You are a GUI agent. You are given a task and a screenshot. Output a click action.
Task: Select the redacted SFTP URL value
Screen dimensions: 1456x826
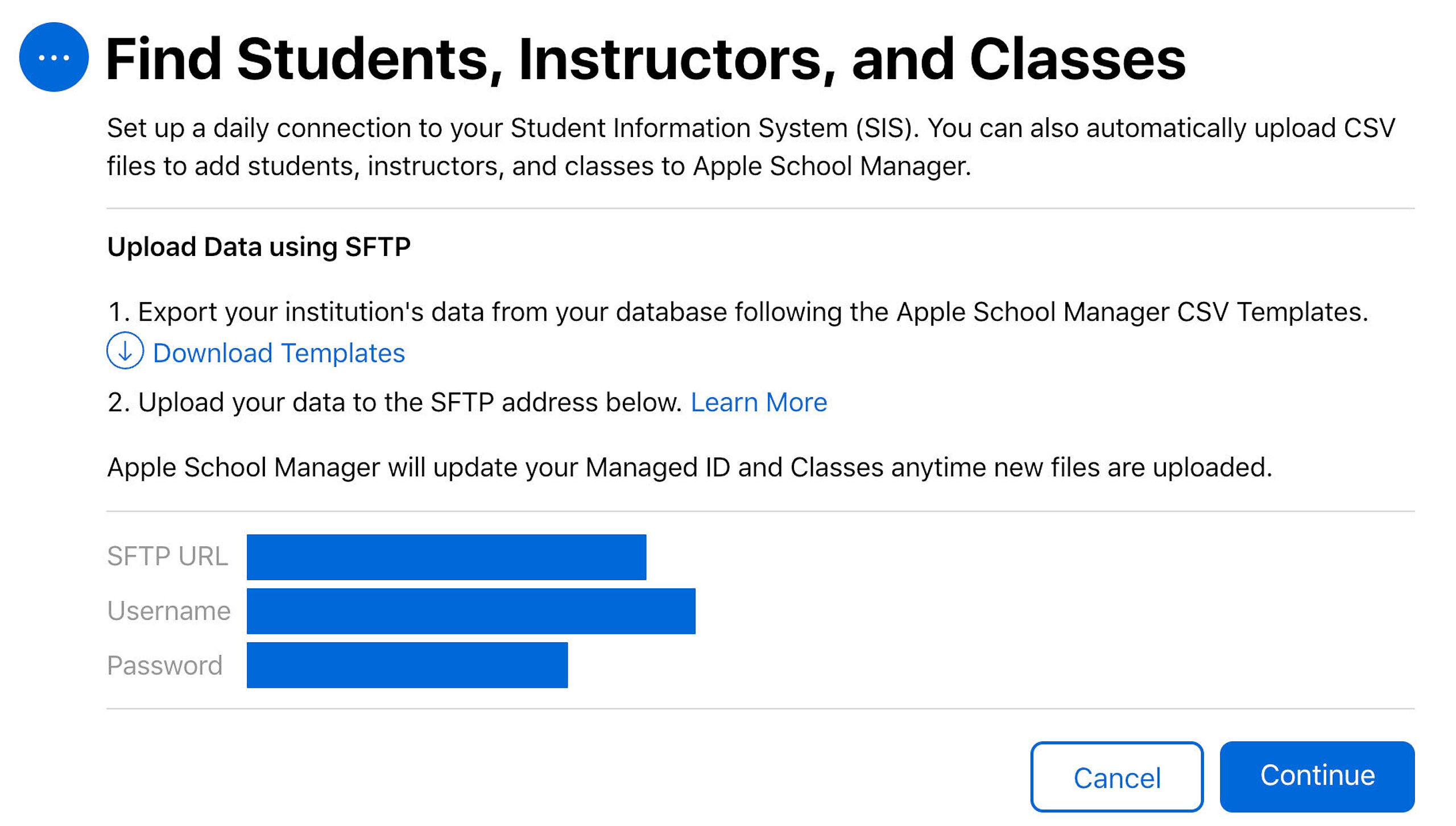[x=446, y=557]
